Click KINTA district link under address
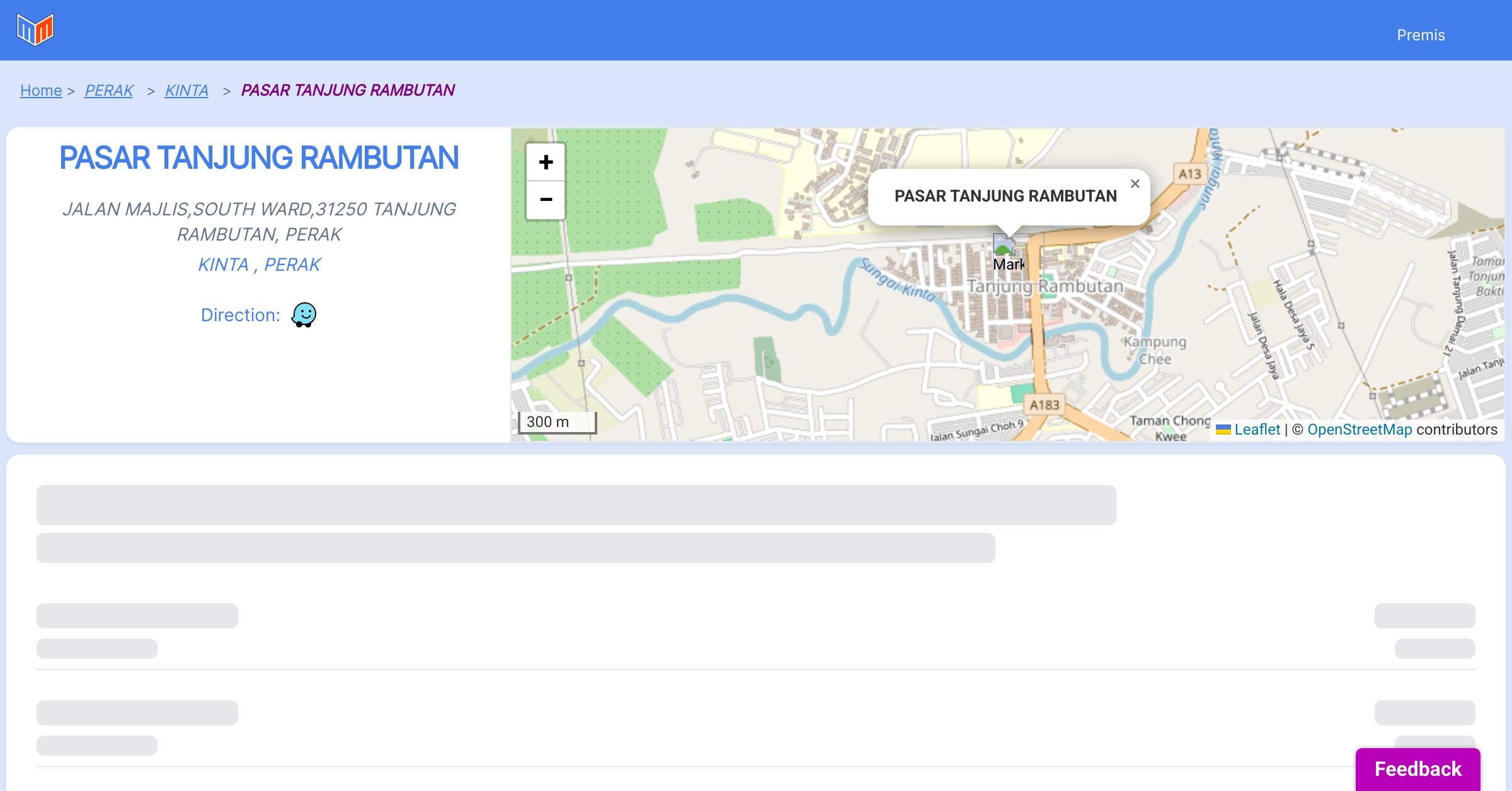Image resolution: width=1512 pixels, height=791 pixels. click(x=224, y=265)
